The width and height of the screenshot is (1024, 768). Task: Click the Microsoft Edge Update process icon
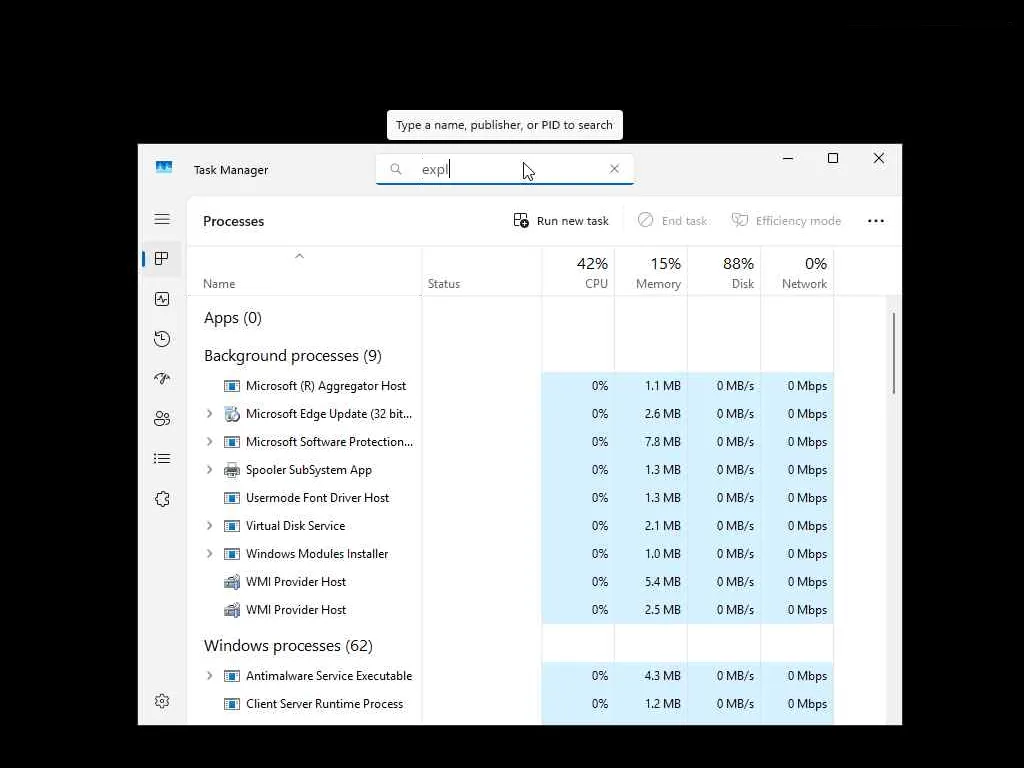pyautogui.click(x=232, y=414)
